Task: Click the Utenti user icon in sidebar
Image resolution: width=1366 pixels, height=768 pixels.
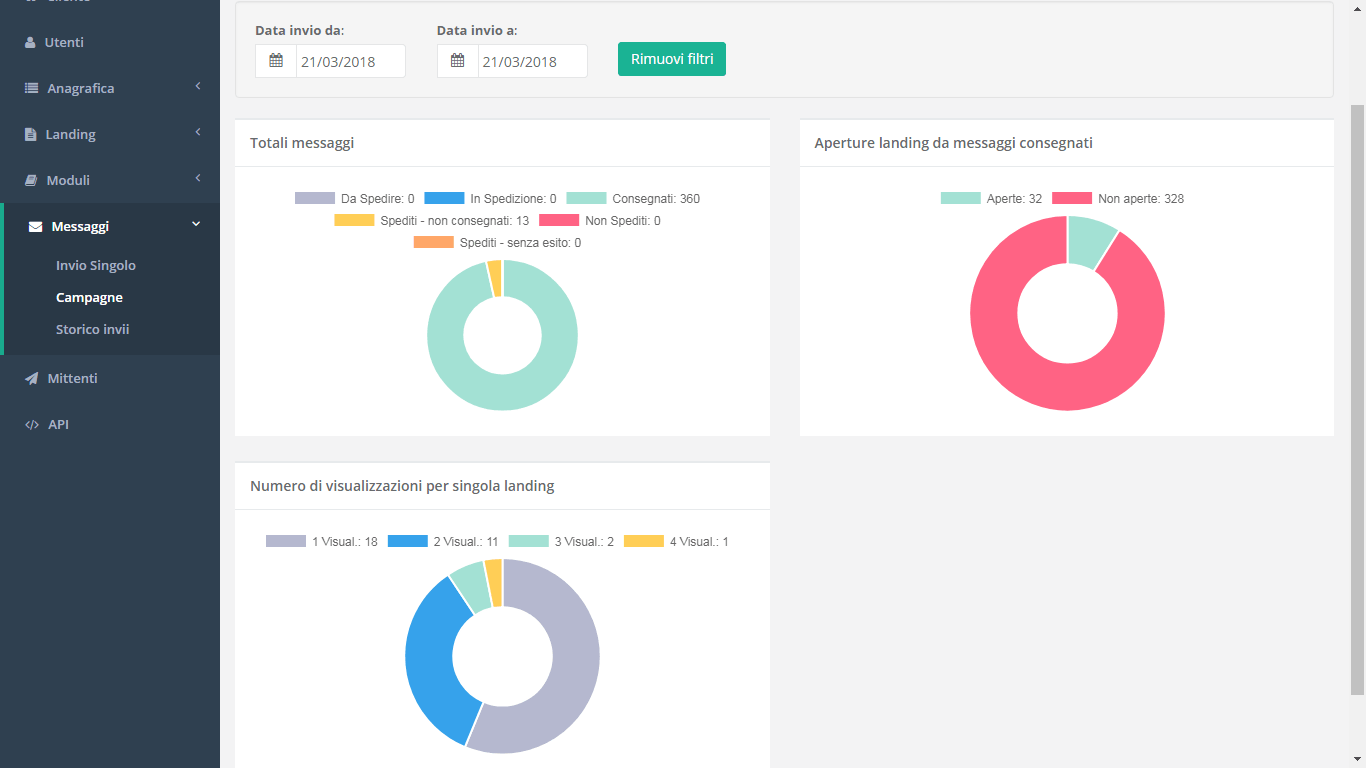Action: click(x=30, y=43)
